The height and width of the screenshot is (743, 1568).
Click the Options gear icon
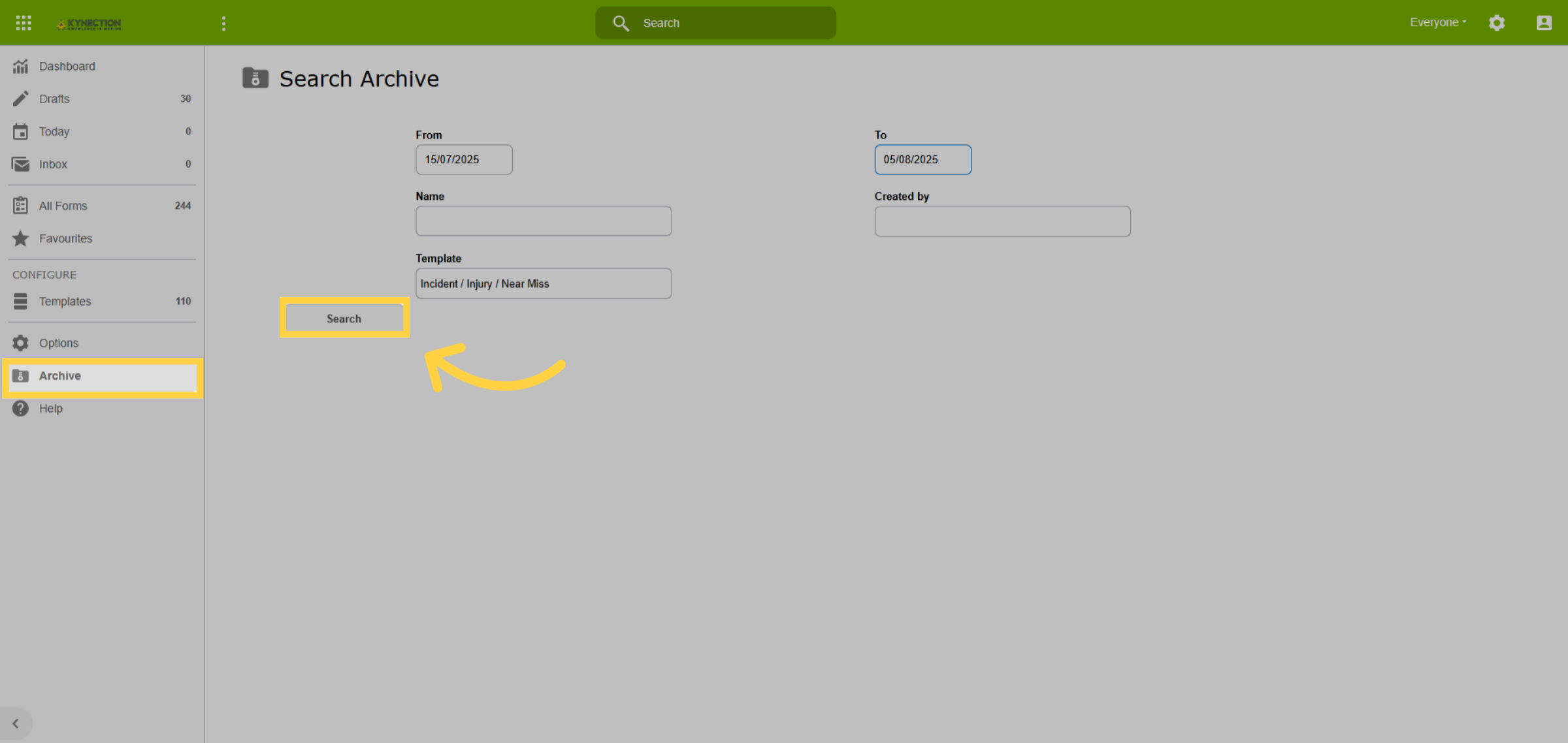point(20,343)
